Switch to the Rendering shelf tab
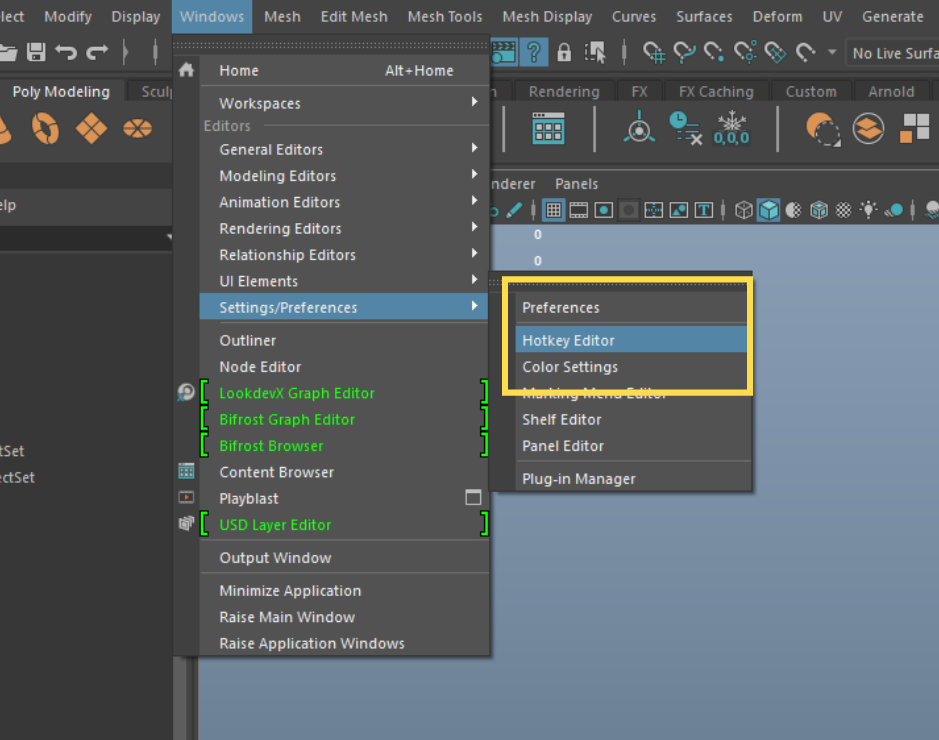The height and width of the screenshot is (740, 939). (563, 91)
